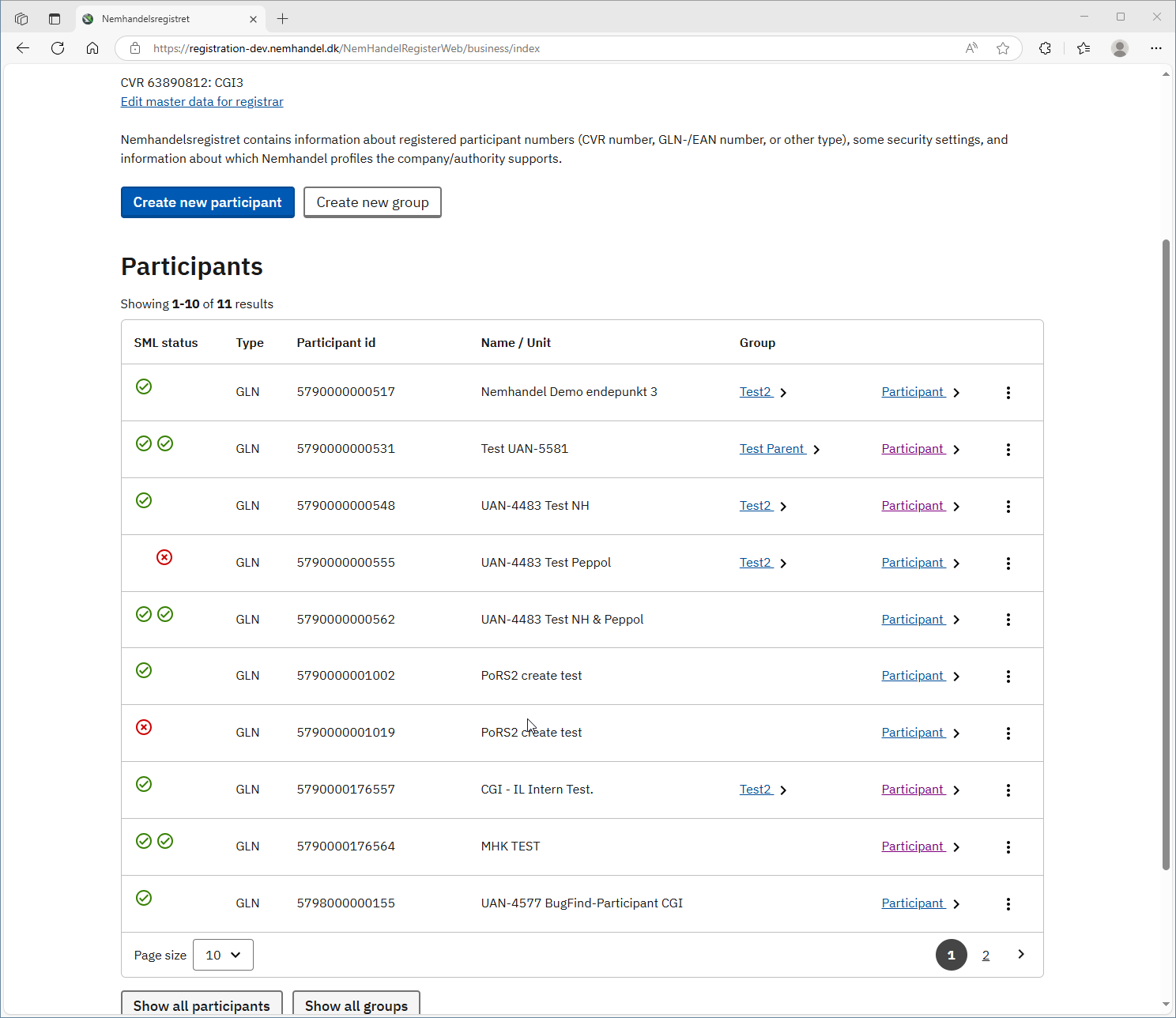Open actions menu for UAN-4483 Test NH row
Image resolution: width=1176 pixels, height=1018 pixels.
1008,507
